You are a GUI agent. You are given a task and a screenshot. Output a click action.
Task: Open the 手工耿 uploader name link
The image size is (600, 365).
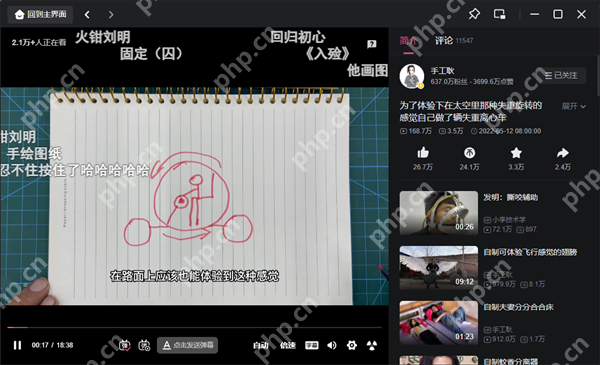point(442,71)
